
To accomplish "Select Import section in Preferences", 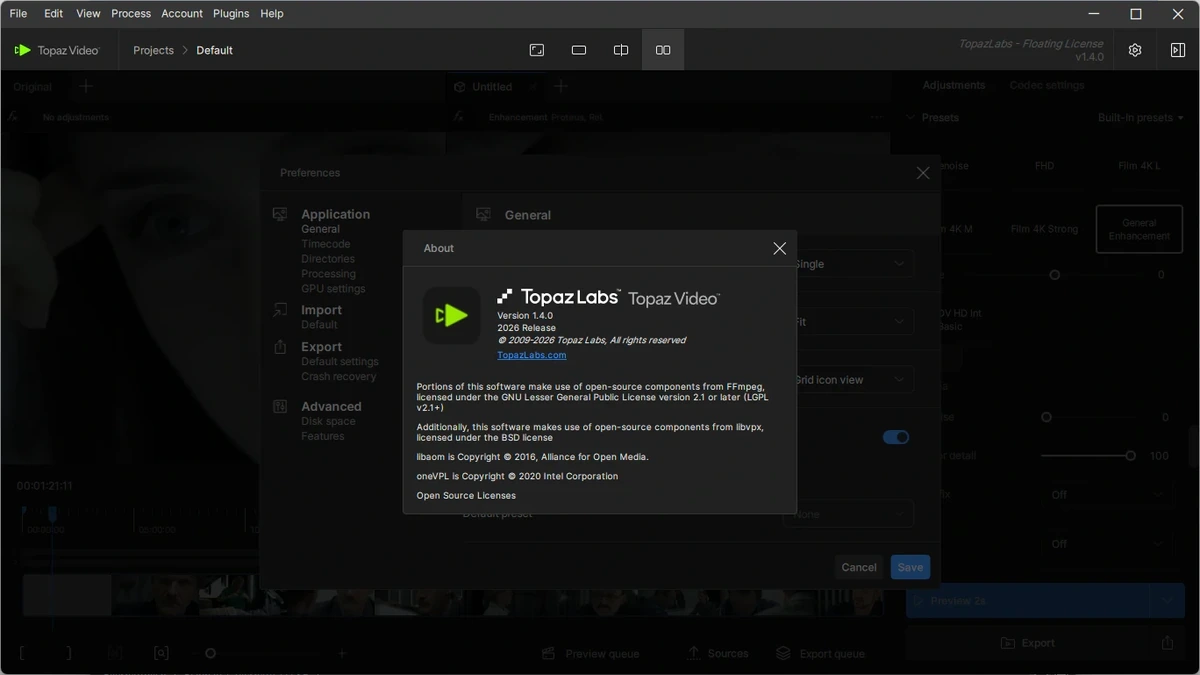I will coord(321,310).
